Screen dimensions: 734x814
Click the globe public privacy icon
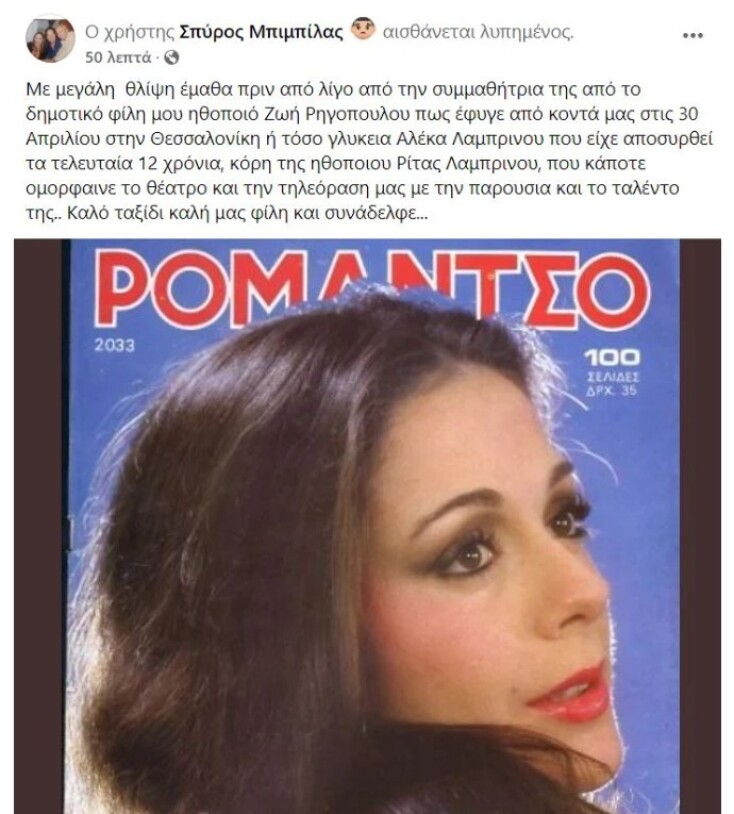171,58
